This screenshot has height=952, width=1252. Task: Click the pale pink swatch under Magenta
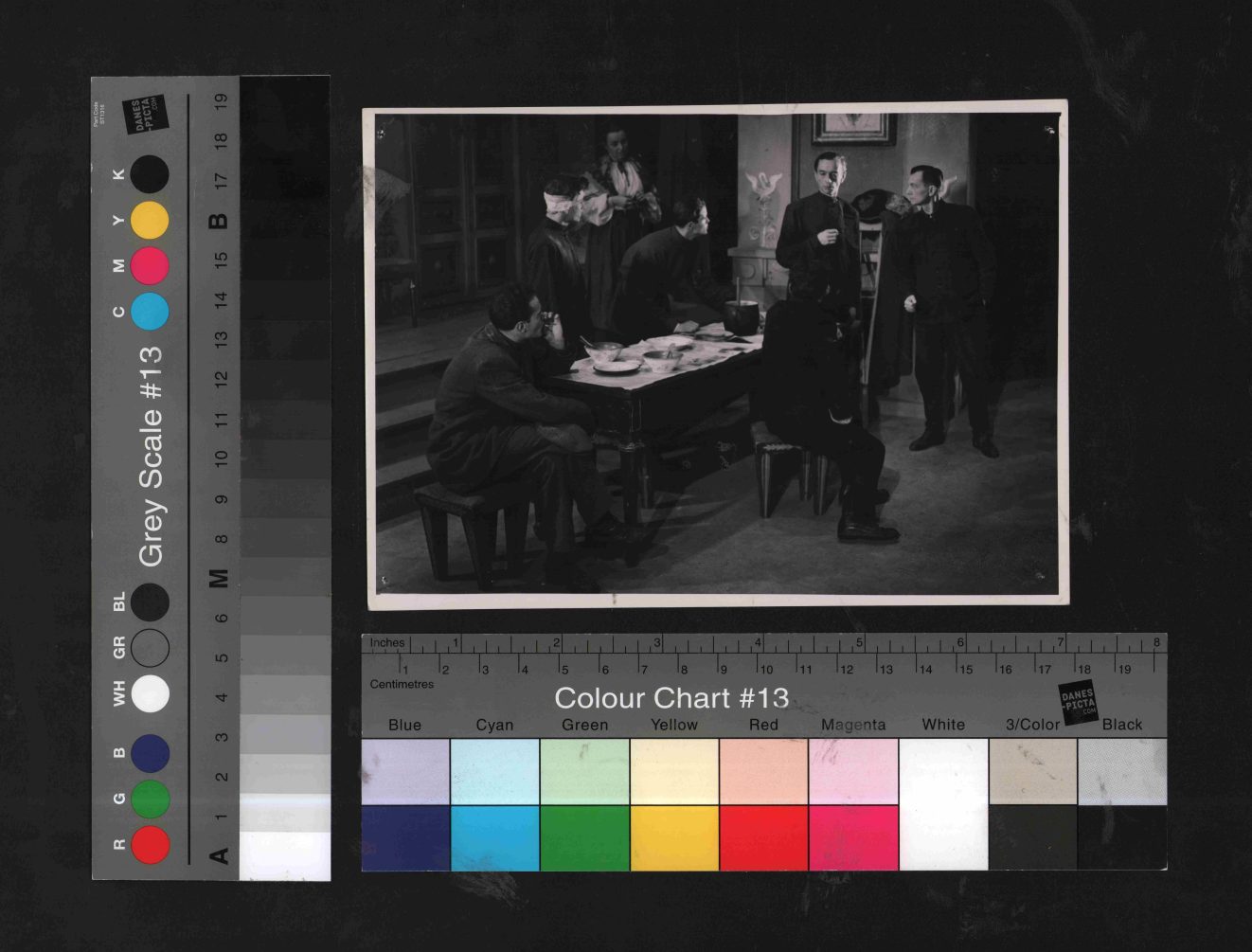853,771
